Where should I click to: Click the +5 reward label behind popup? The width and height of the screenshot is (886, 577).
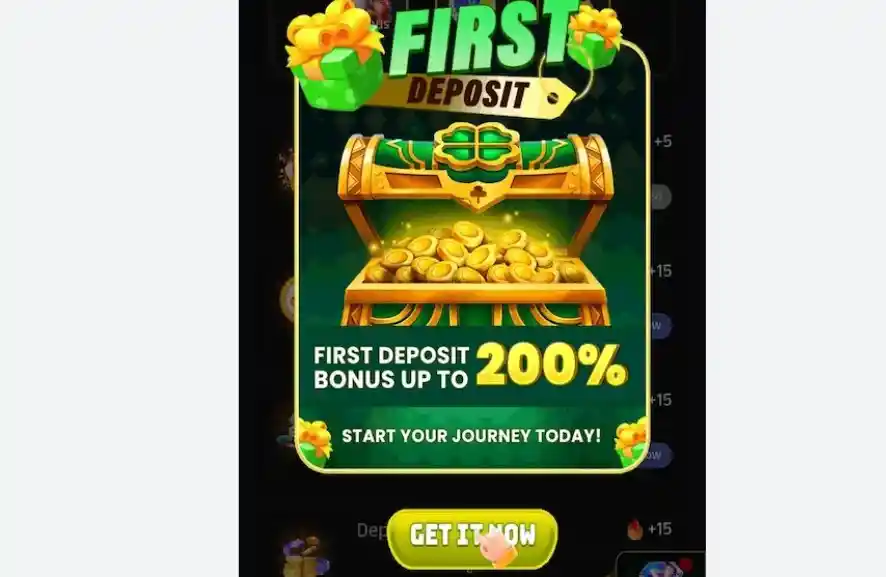pos(662,141)
